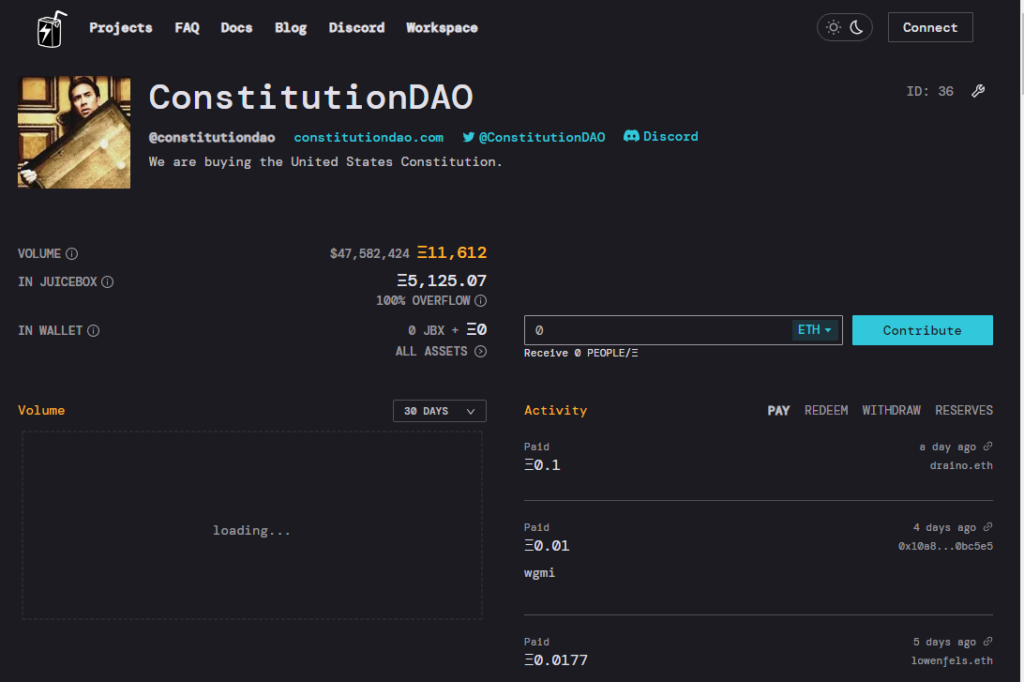The image size is (1024, 682).
Task: Click the Connect wallet button
Action: pyautogui.click(x=930, y=28)
